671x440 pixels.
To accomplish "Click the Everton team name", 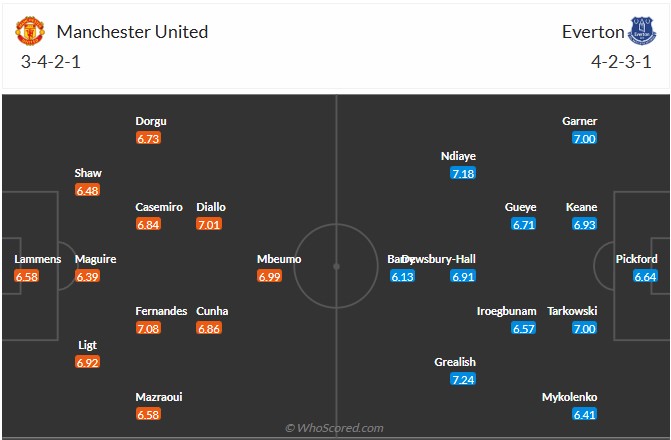I will (591, 31).
